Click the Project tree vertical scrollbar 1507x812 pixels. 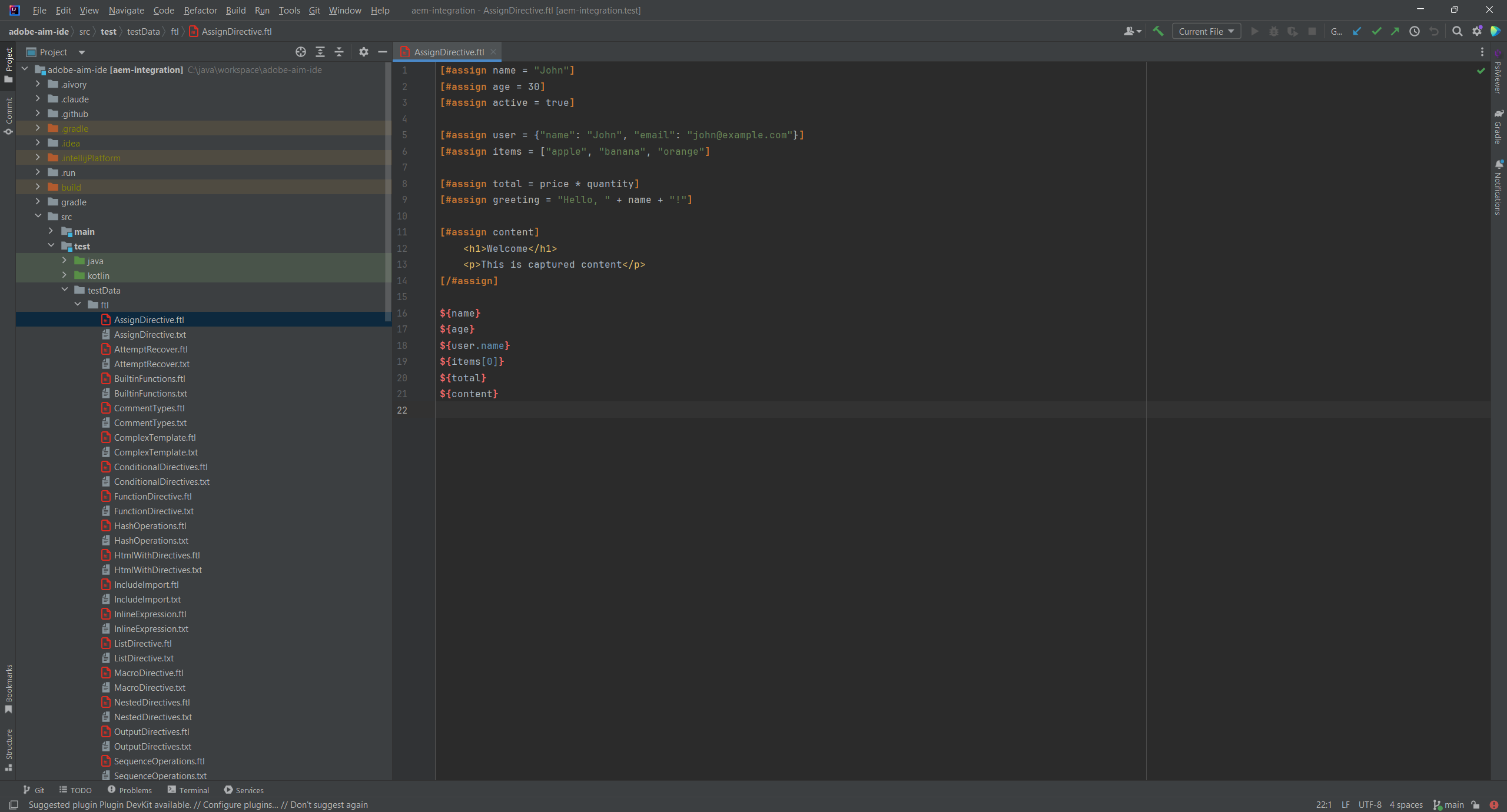[387, 192]
